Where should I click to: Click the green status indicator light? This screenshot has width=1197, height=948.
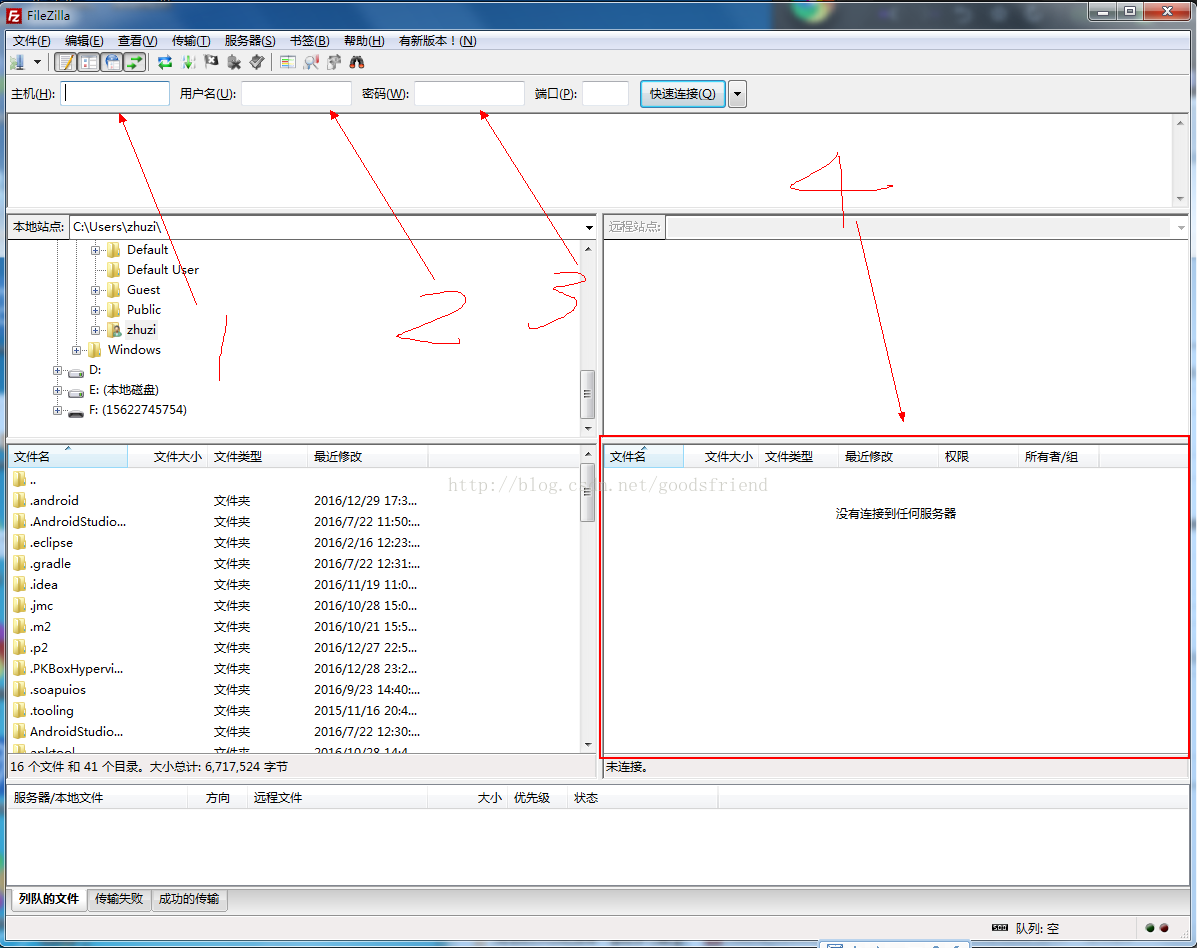1150,928
